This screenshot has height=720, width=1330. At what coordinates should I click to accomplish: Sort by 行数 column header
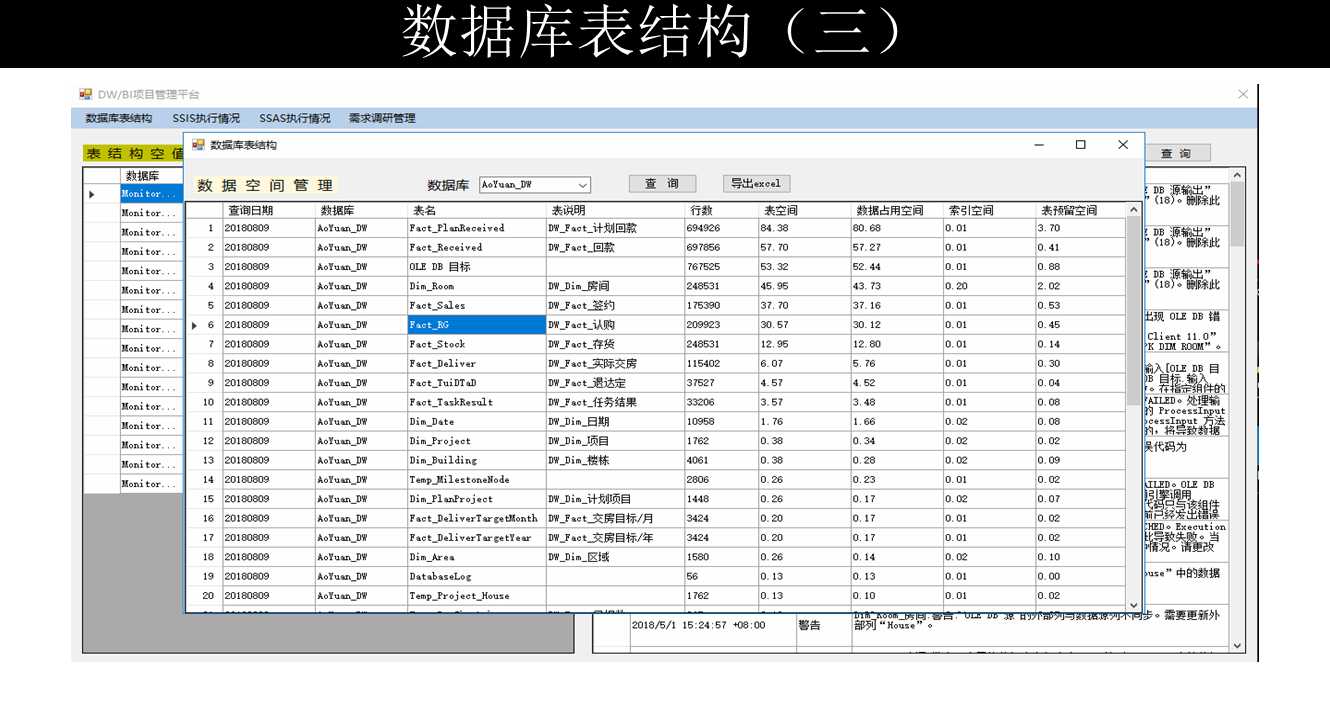tap(721, 210)
